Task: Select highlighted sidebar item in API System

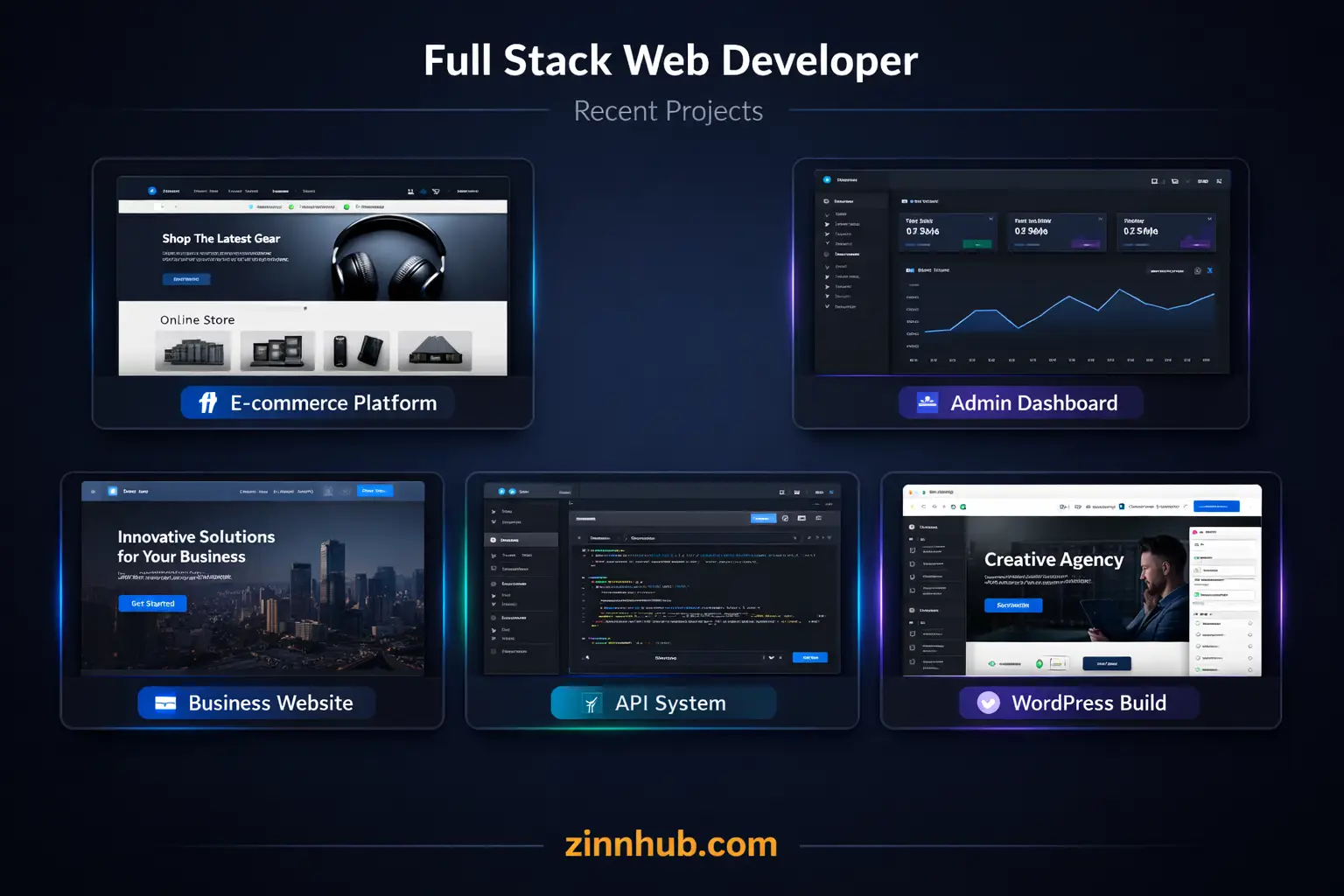Action: point(521,540)
